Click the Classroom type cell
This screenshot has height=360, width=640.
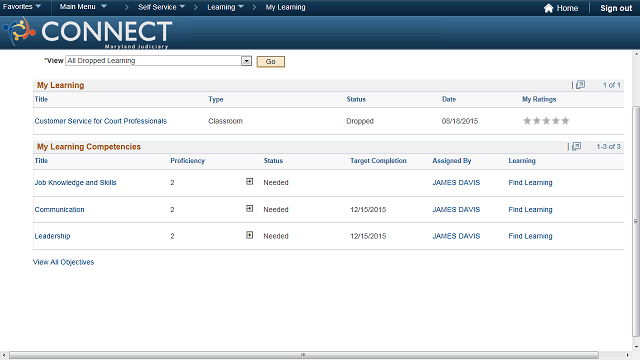tap(225, 121)
